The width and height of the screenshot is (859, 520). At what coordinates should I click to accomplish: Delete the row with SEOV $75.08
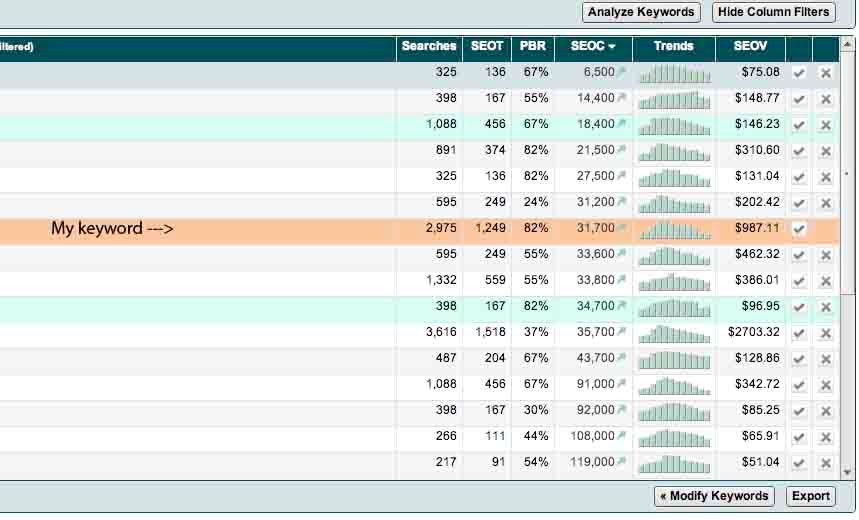coord(825,73)
